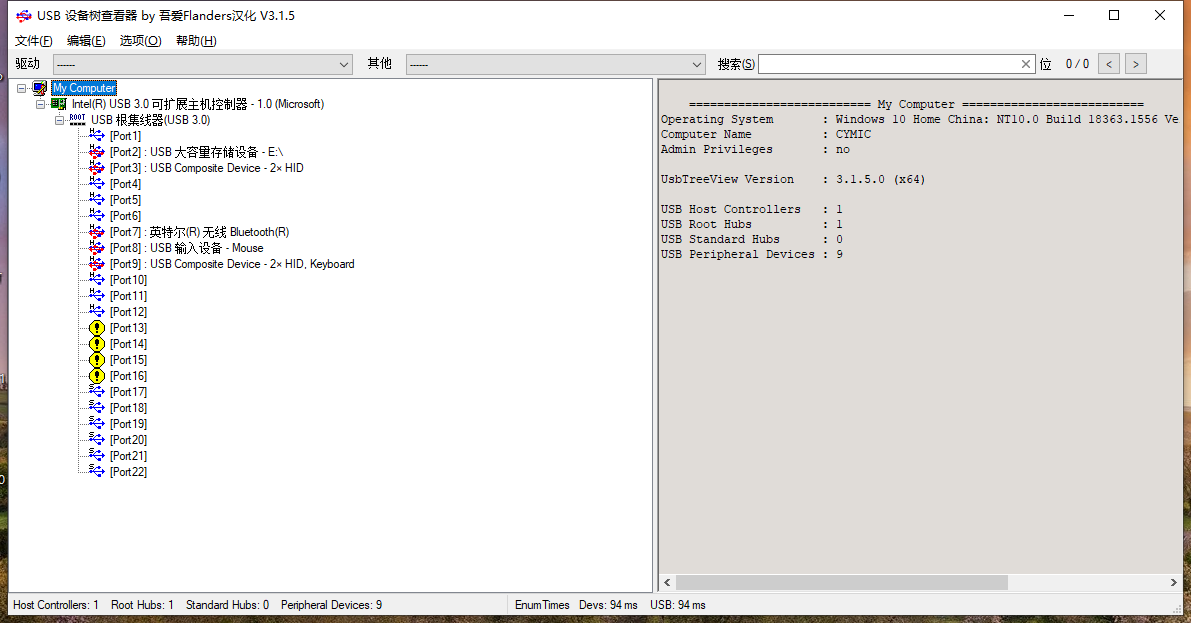Click the yellow warning icon at Port14
The image size is (1191, 623).
[x=96, y=344]
